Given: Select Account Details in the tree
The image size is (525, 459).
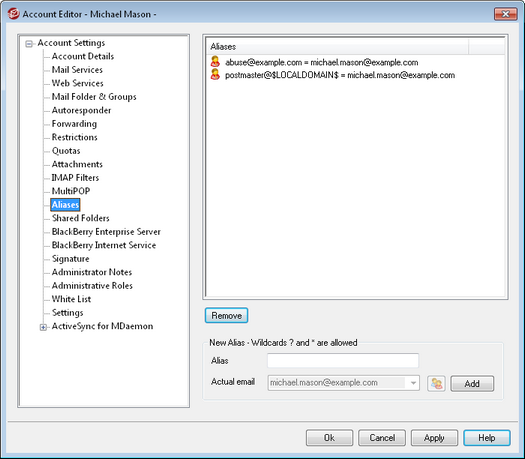Looking at the screenshot, I should (83, 56).
